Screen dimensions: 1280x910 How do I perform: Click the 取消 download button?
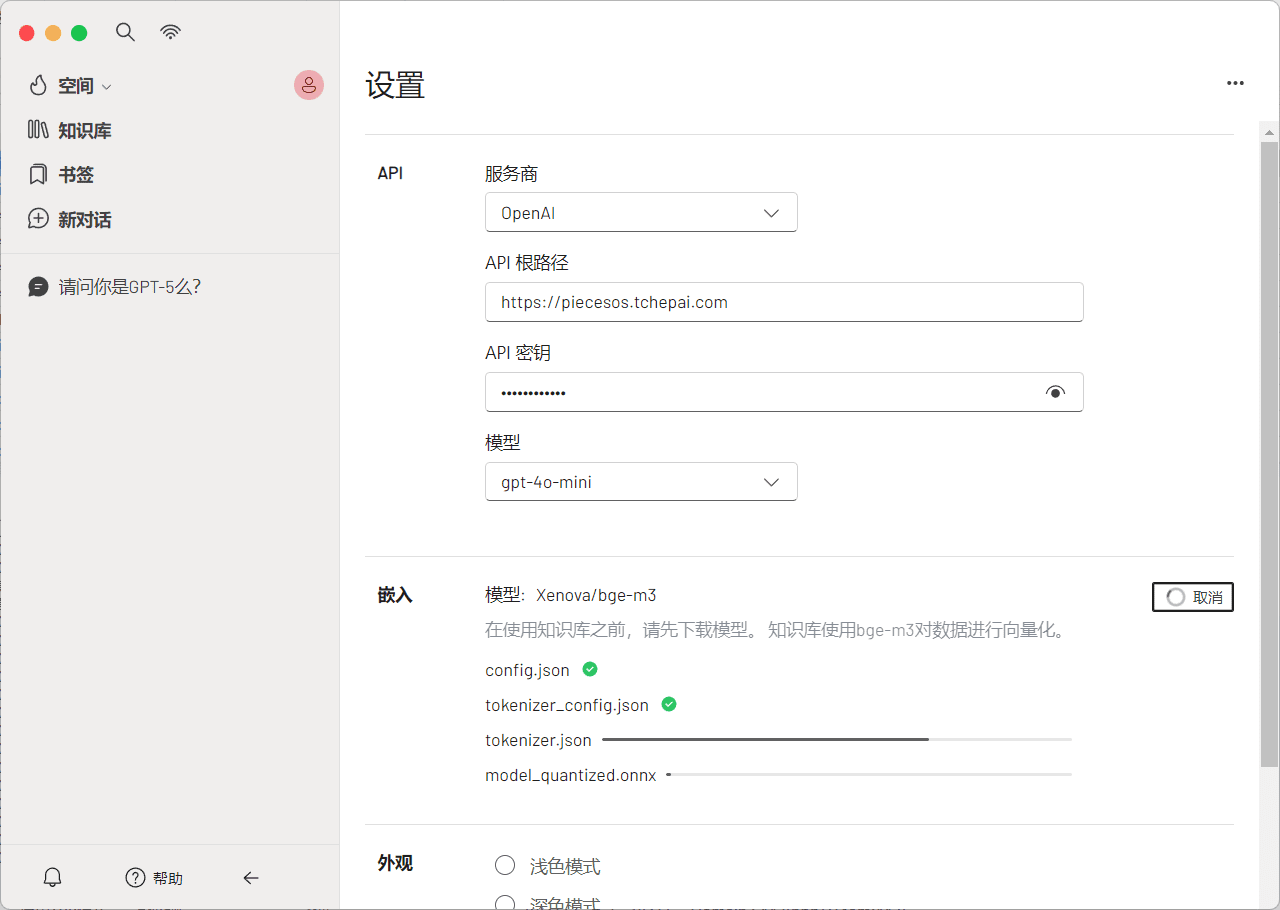1193,597
